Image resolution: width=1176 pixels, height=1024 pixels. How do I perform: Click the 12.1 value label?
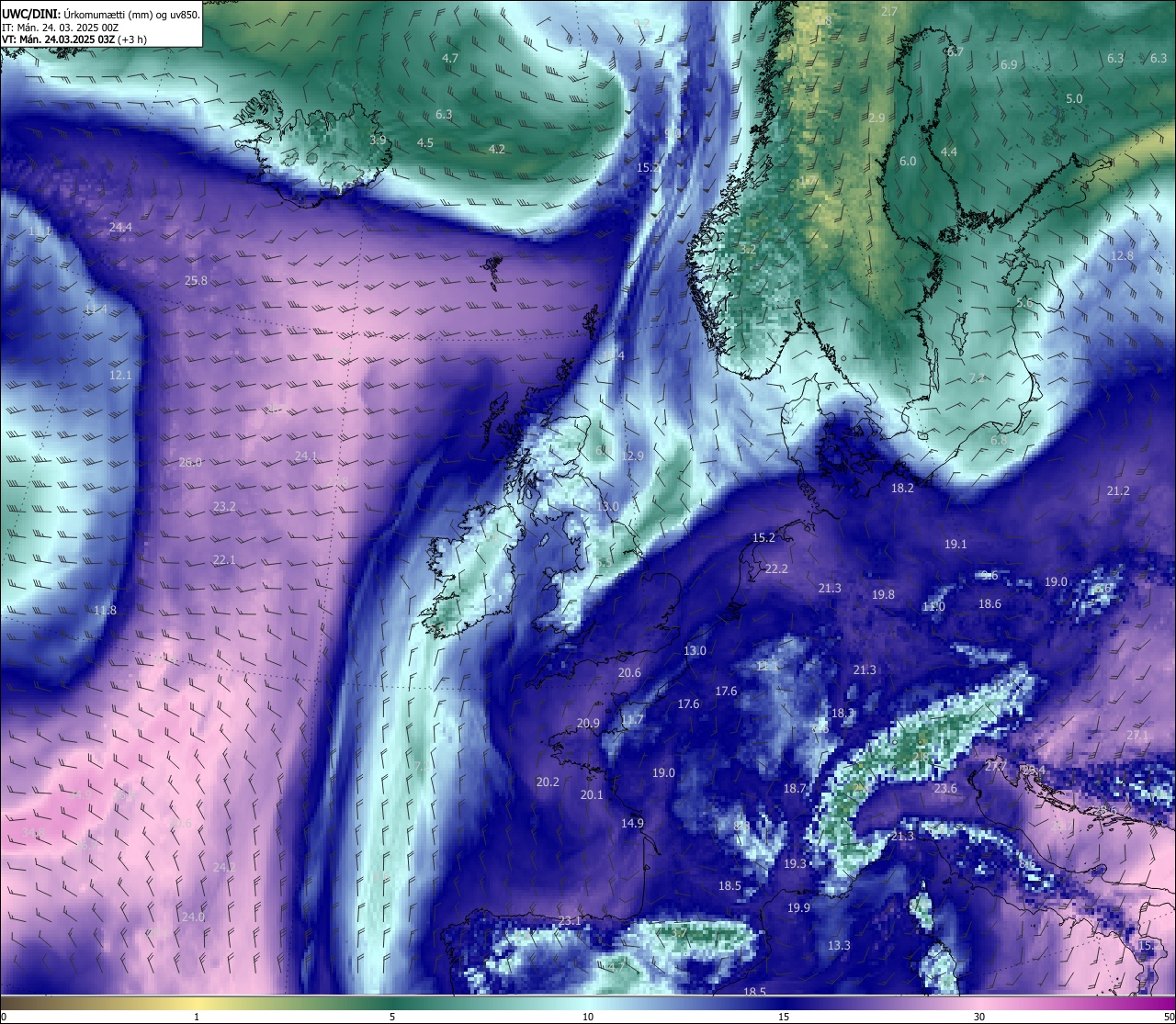[120, 376]
